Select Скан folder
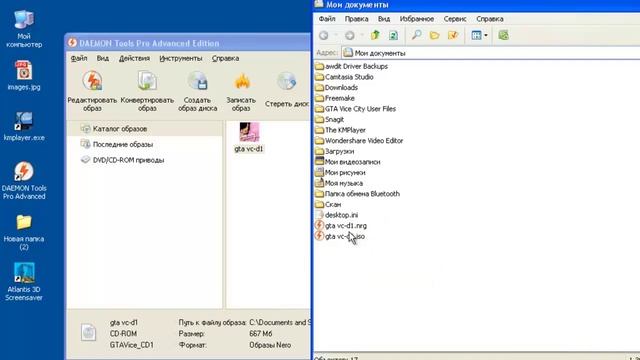Screen dimensions: 640x360 pos(328,204)
